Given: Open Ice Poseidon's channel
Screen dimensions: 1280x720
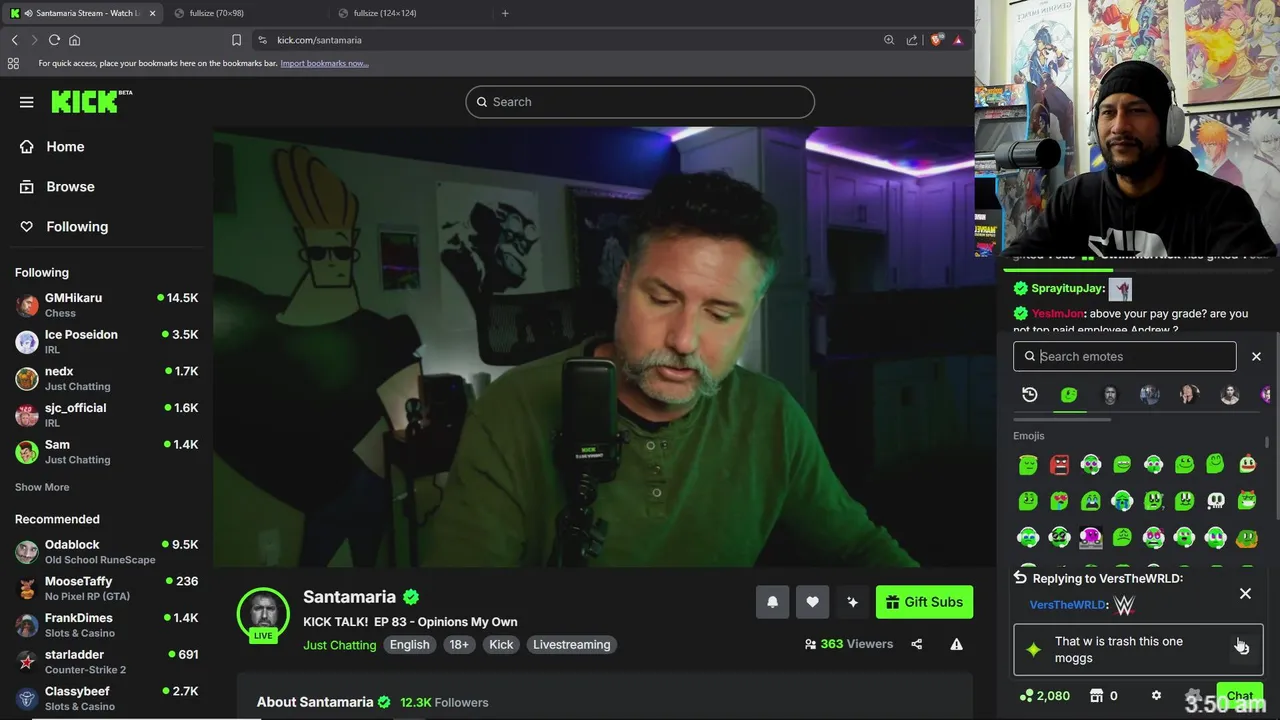Looking at the screenshot, I should coord(106,342).
